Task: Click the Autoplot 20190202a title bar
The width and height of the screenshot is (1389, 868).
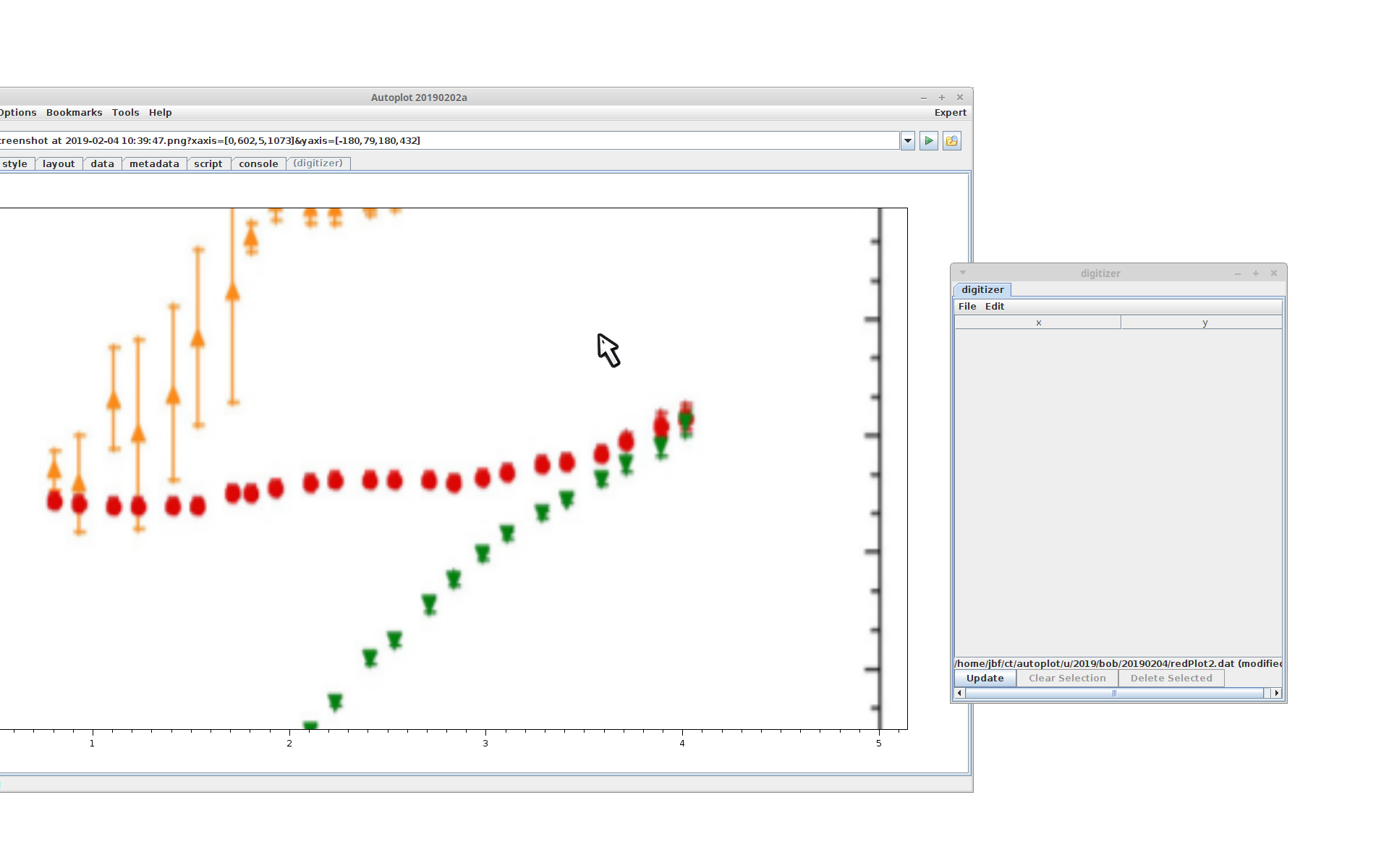Action: (x=419, y=98)
